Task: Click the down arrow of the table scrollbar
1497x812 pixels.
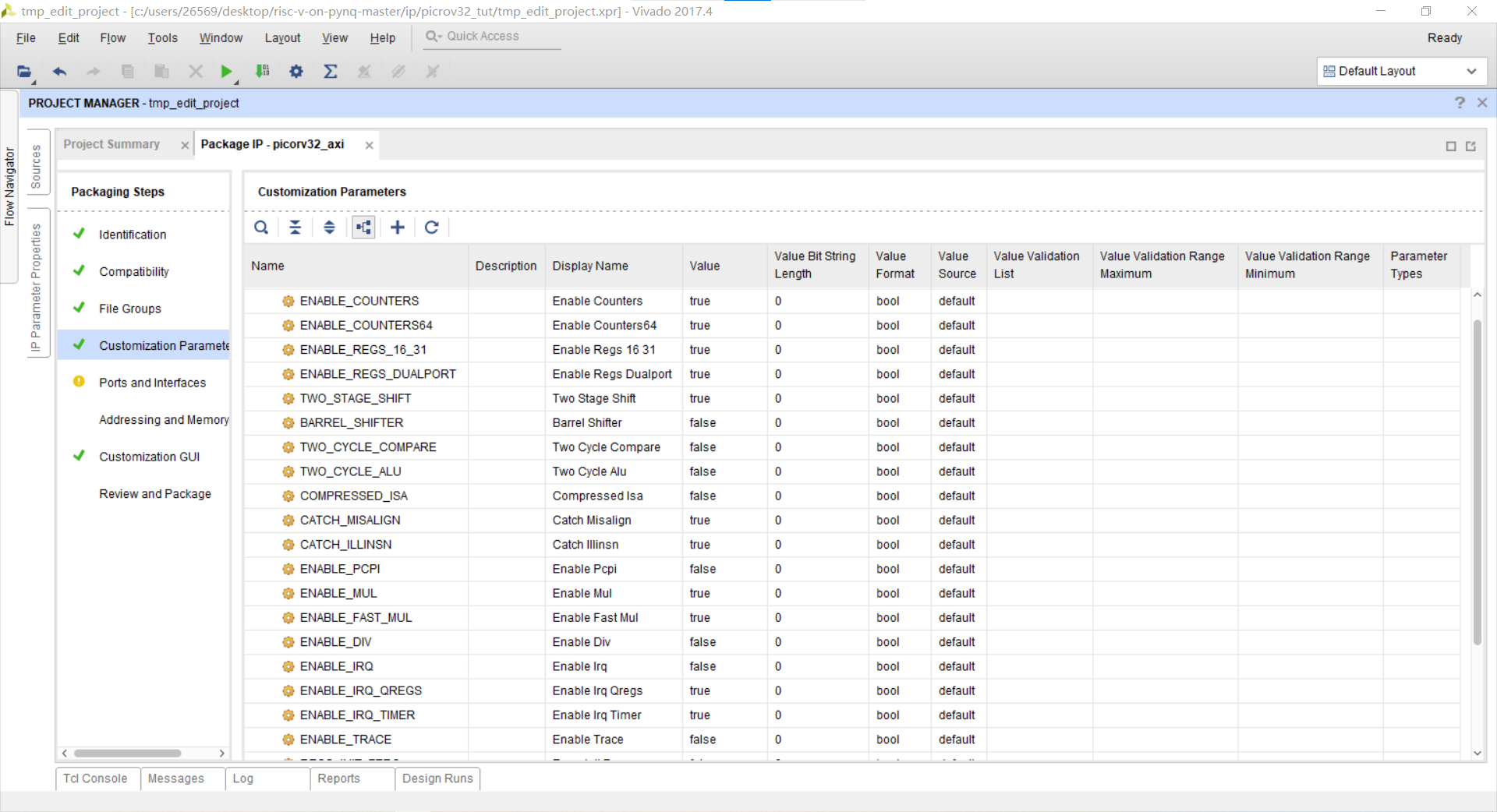Action: 1477,754
